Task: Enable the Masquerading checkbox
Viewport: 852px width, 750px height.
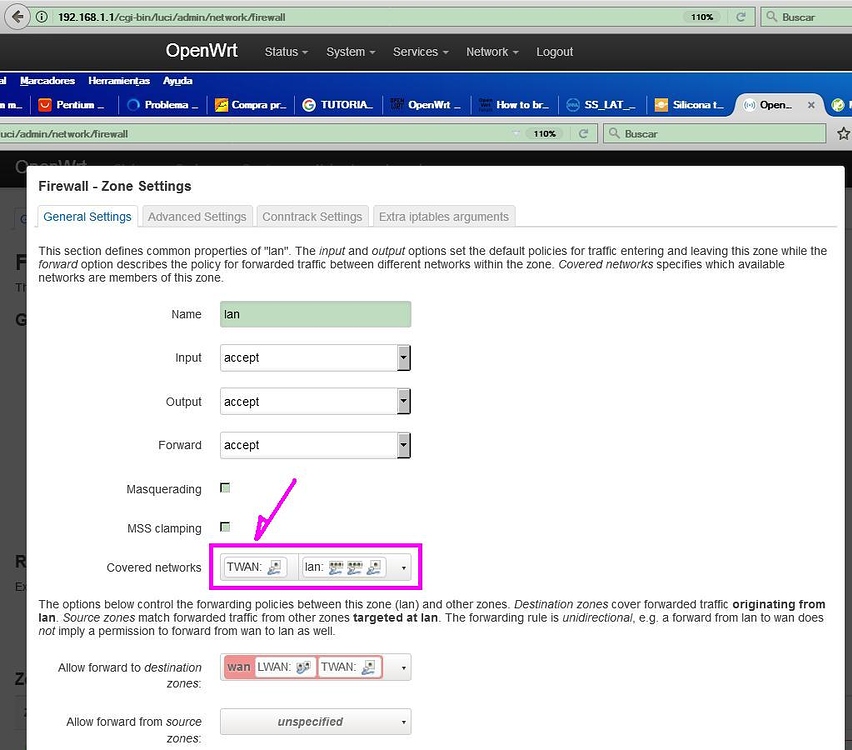Action: pos(225,488)
